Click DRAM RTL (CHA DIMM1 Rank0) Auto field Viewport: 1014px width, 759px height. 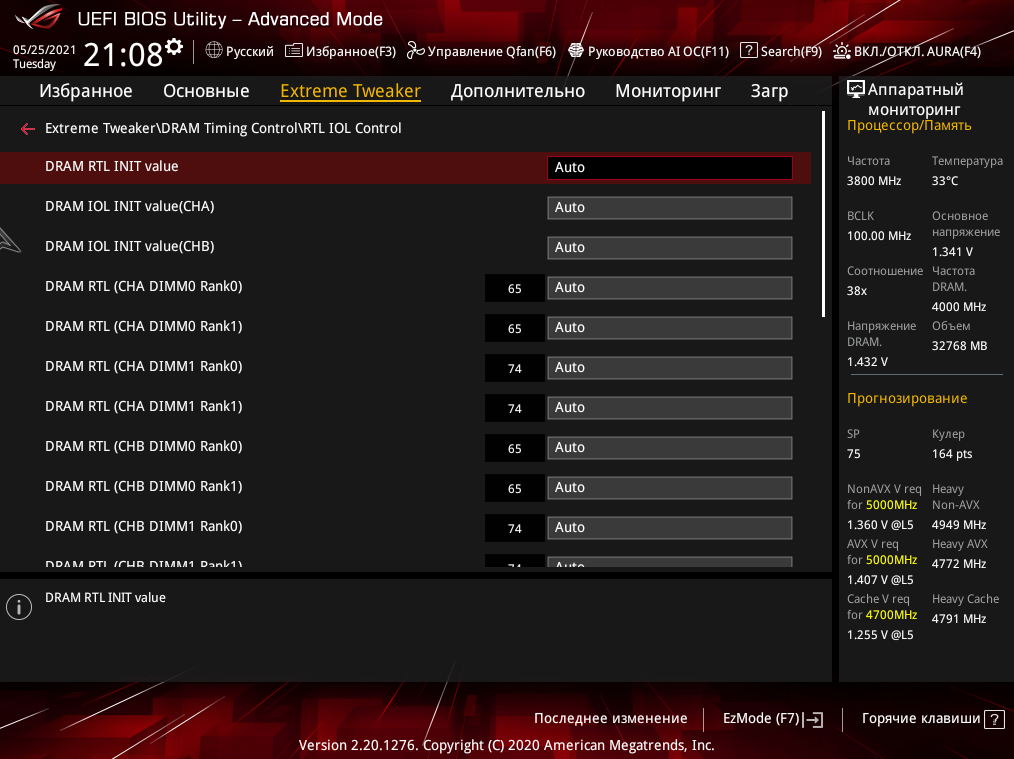tap(669, 368)
